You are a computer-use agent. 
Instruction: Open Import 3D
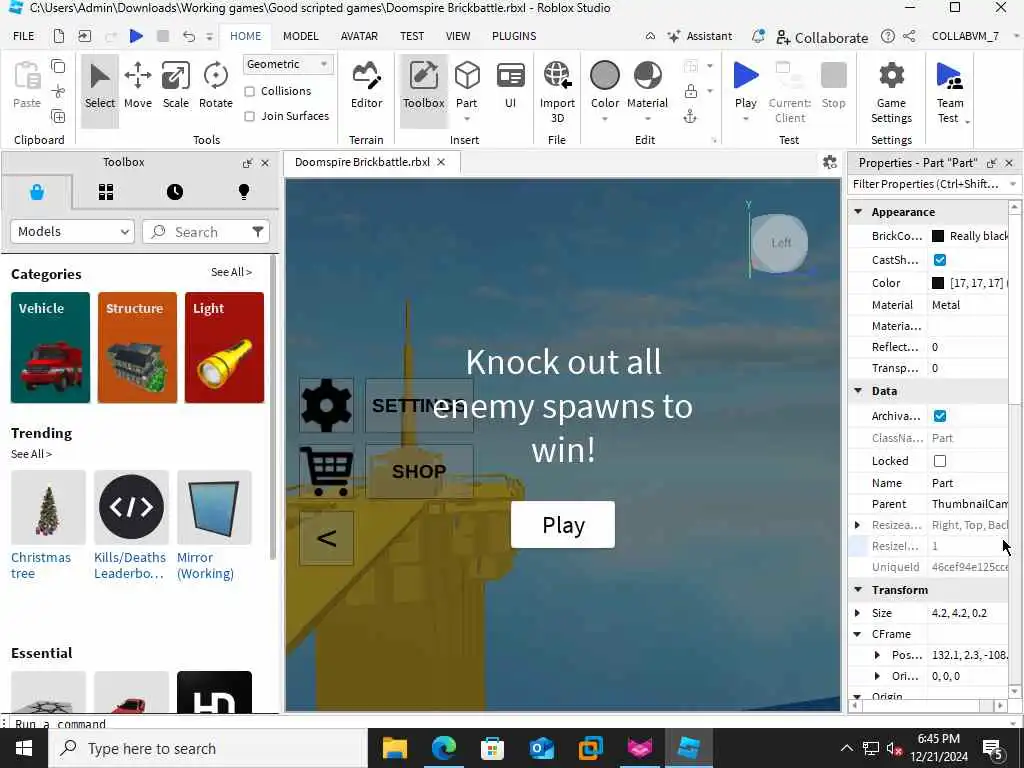tap(557, 91)
